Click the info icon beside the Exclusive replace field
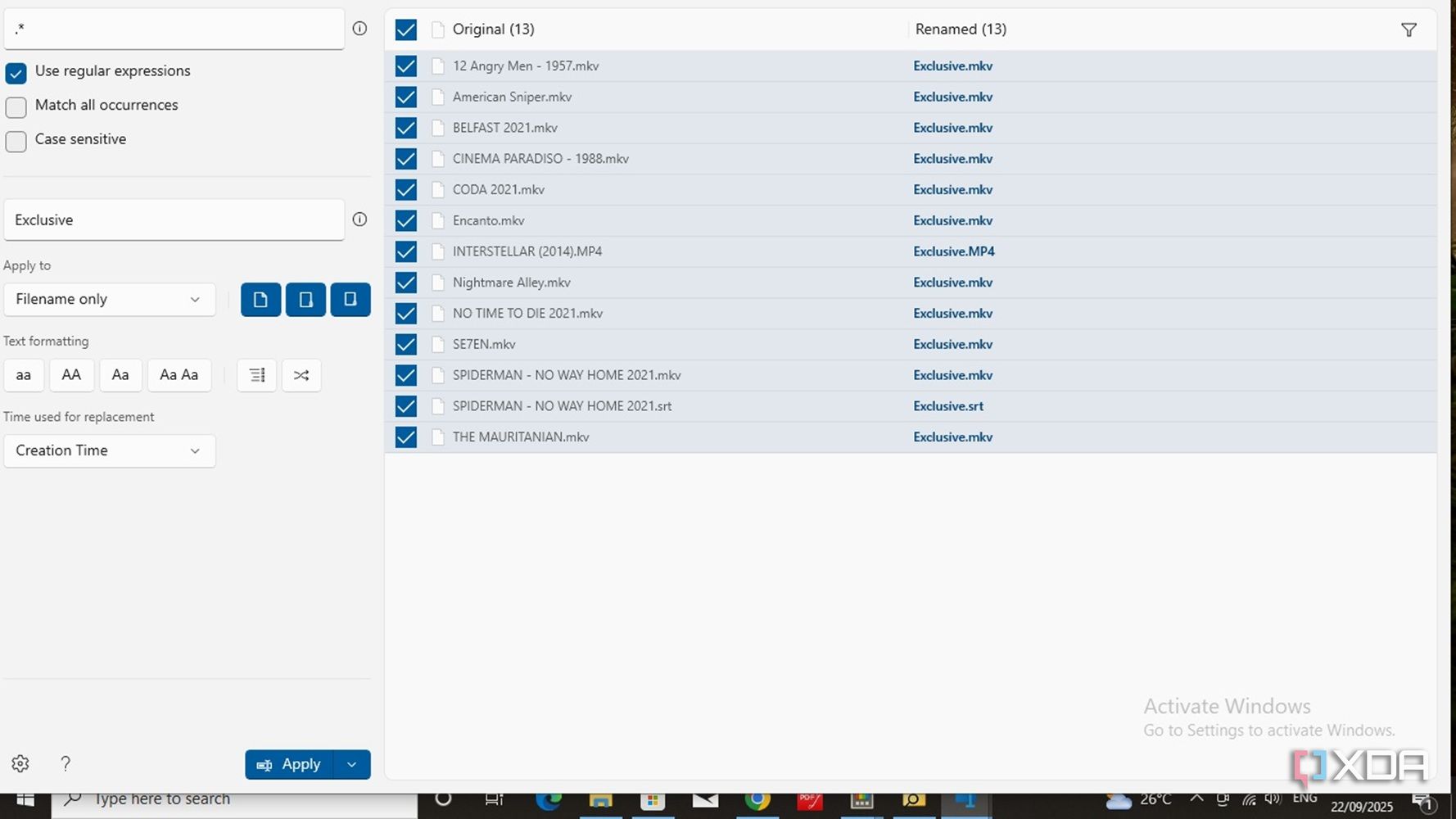Screen dimensions: 1456x819 pos(359,219)
